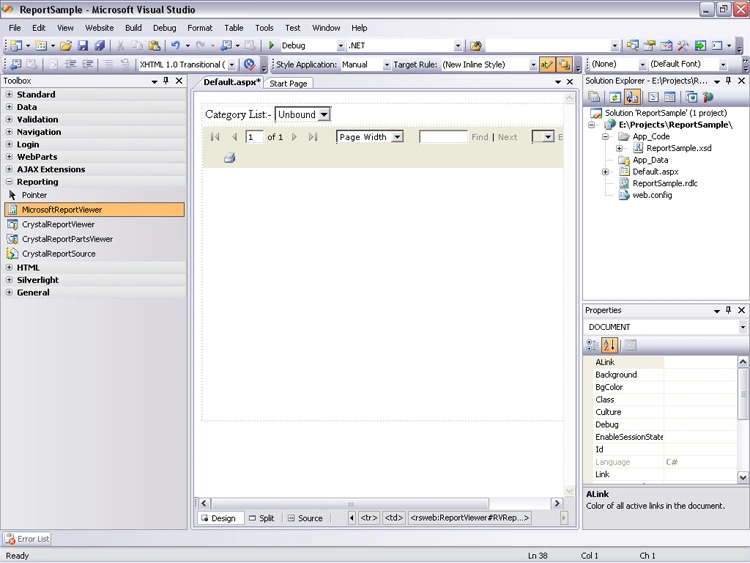The width and height of the screenshot is (750, 563).
Task: Switch to Source view tab
Action: (305, 518)
